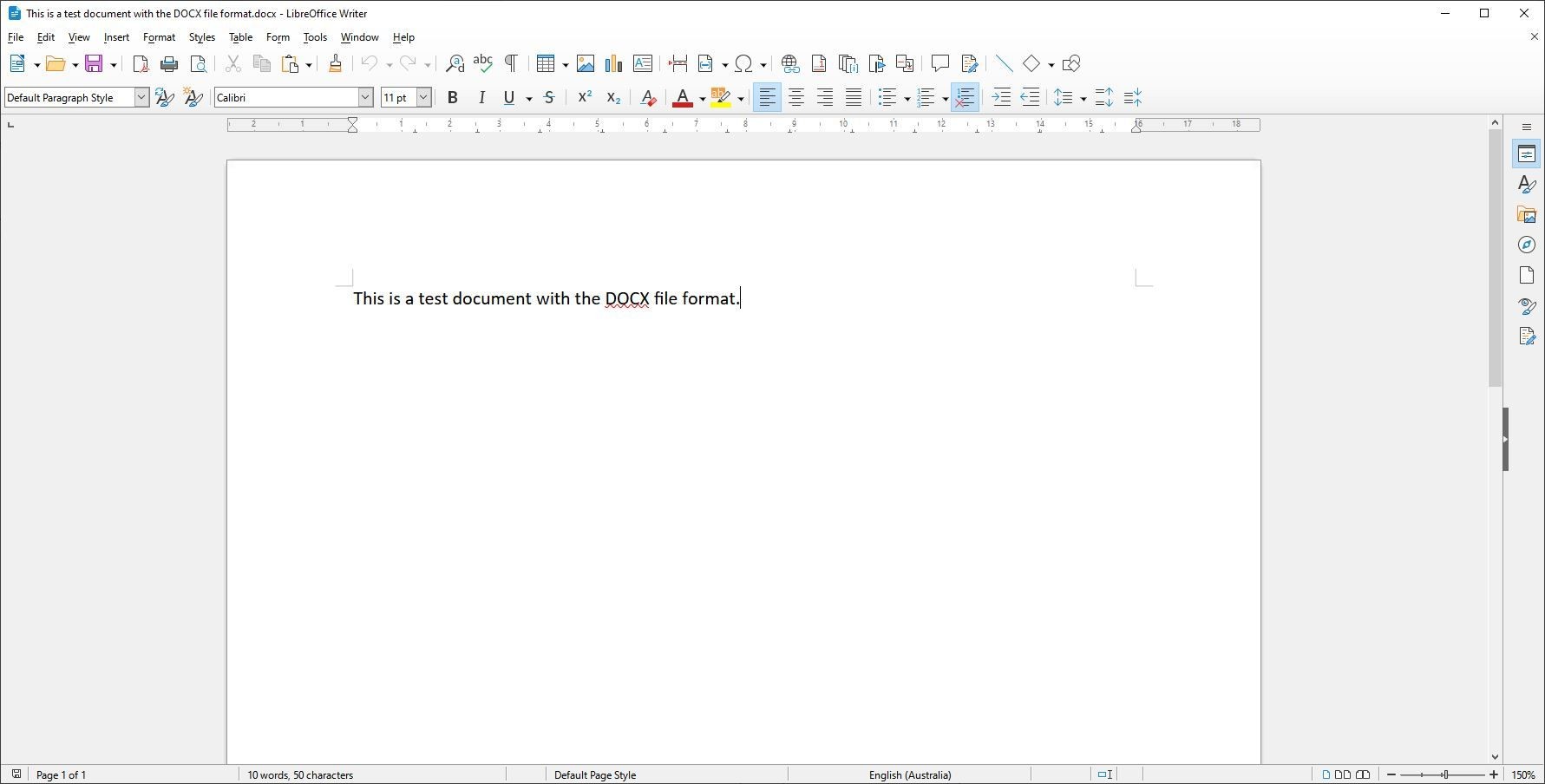Open Insert Table dropdown arrow

[x=565, y=64]
